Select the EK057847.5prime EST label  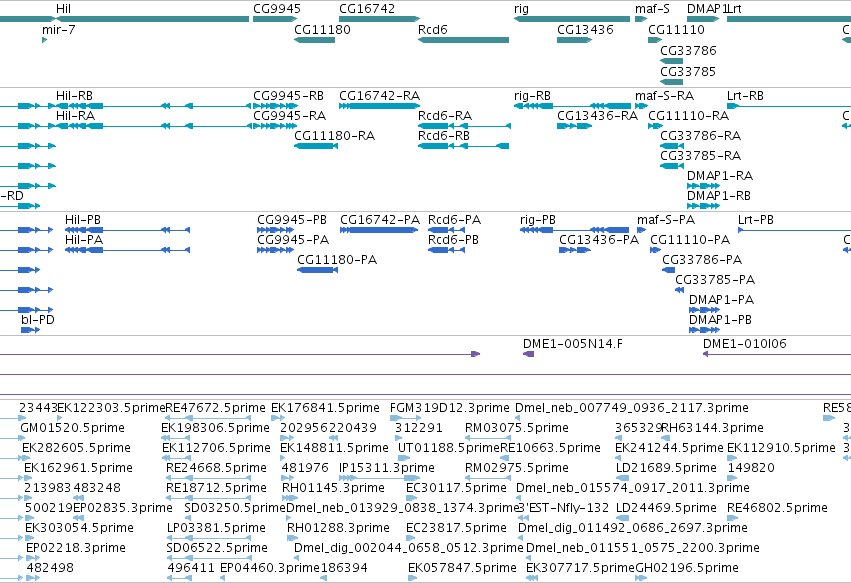(462, 568)
